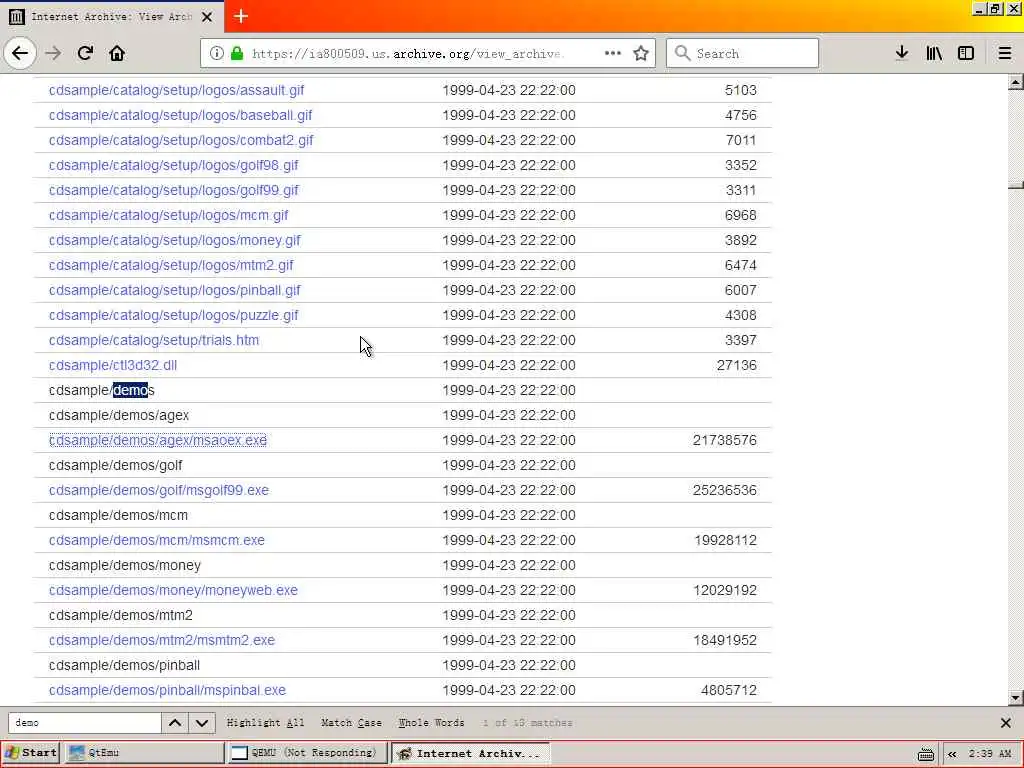The height and width of the screenshot is (768, 1024).
Task: Reload the current page
Action: (x=85, y=53)
